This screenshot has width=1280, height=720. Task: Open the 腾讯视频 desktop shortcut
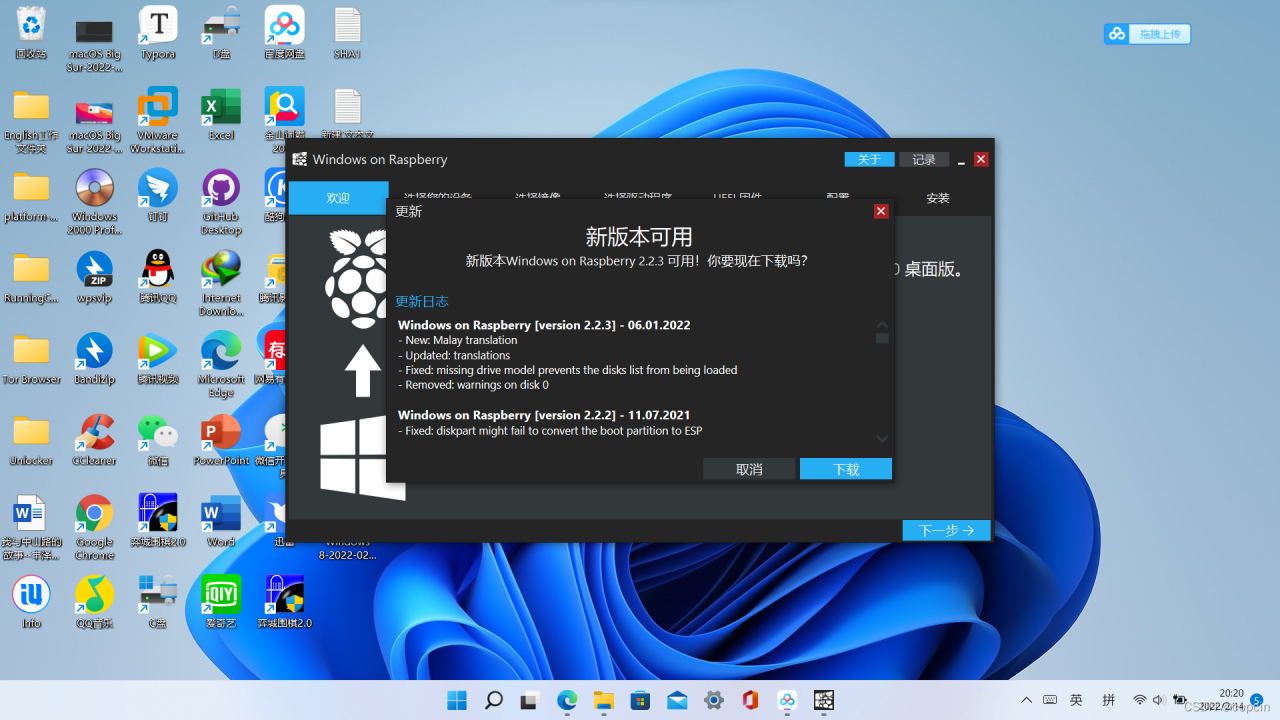(158, 359)
